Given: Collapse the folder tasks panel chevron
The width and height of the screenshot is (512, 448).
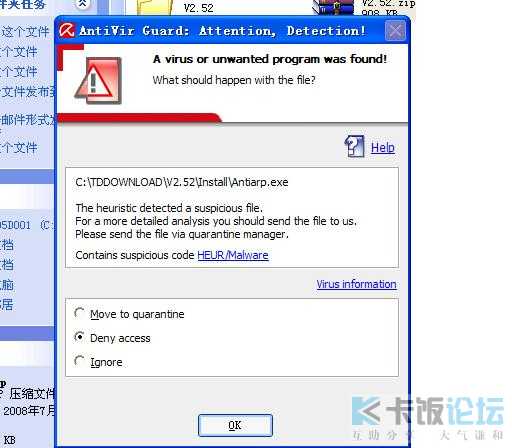Looking at the screenshot, I should tap(82, 4).
